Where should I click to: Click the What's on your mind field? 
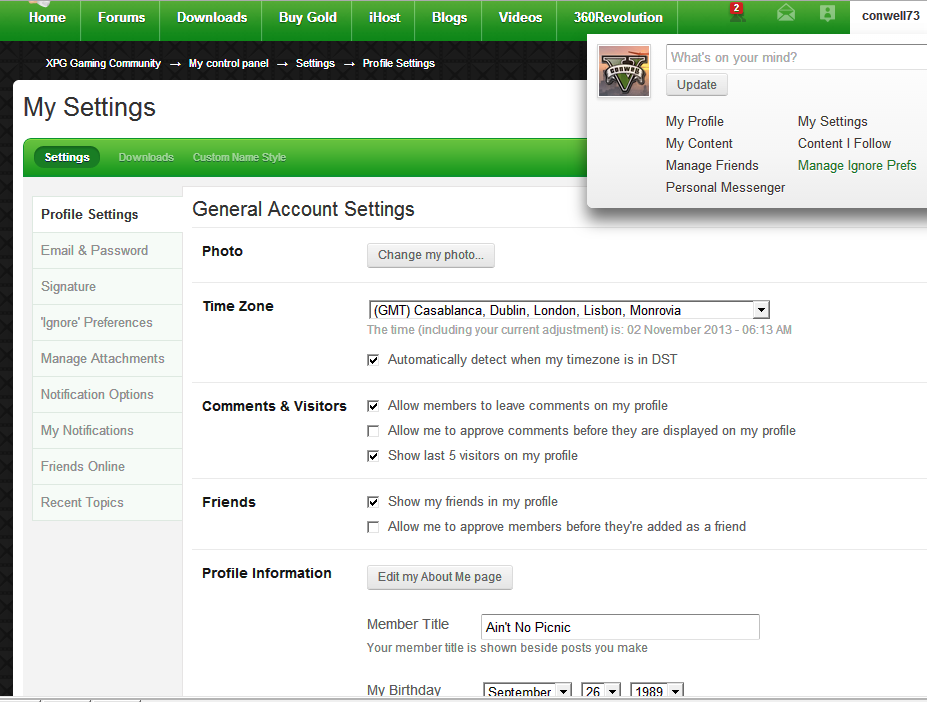796,58
